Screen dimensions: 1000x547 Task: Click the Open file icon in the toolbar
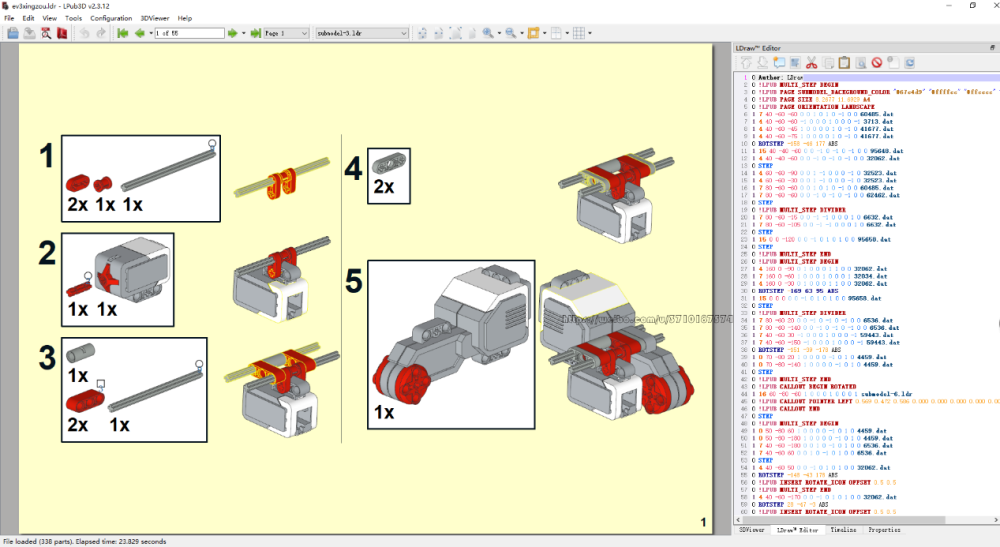point(13,33)
